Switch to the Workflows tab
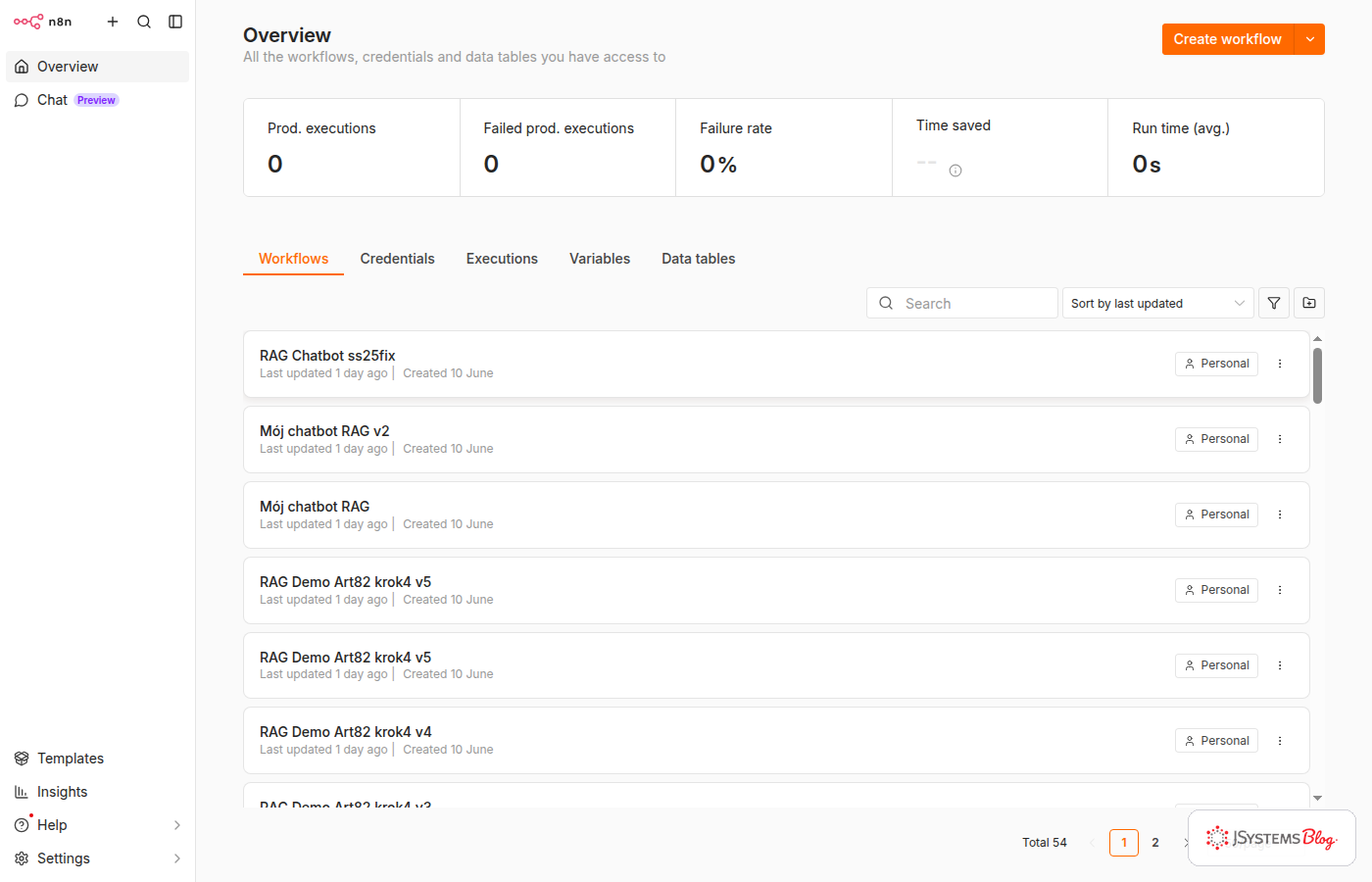 293,259
